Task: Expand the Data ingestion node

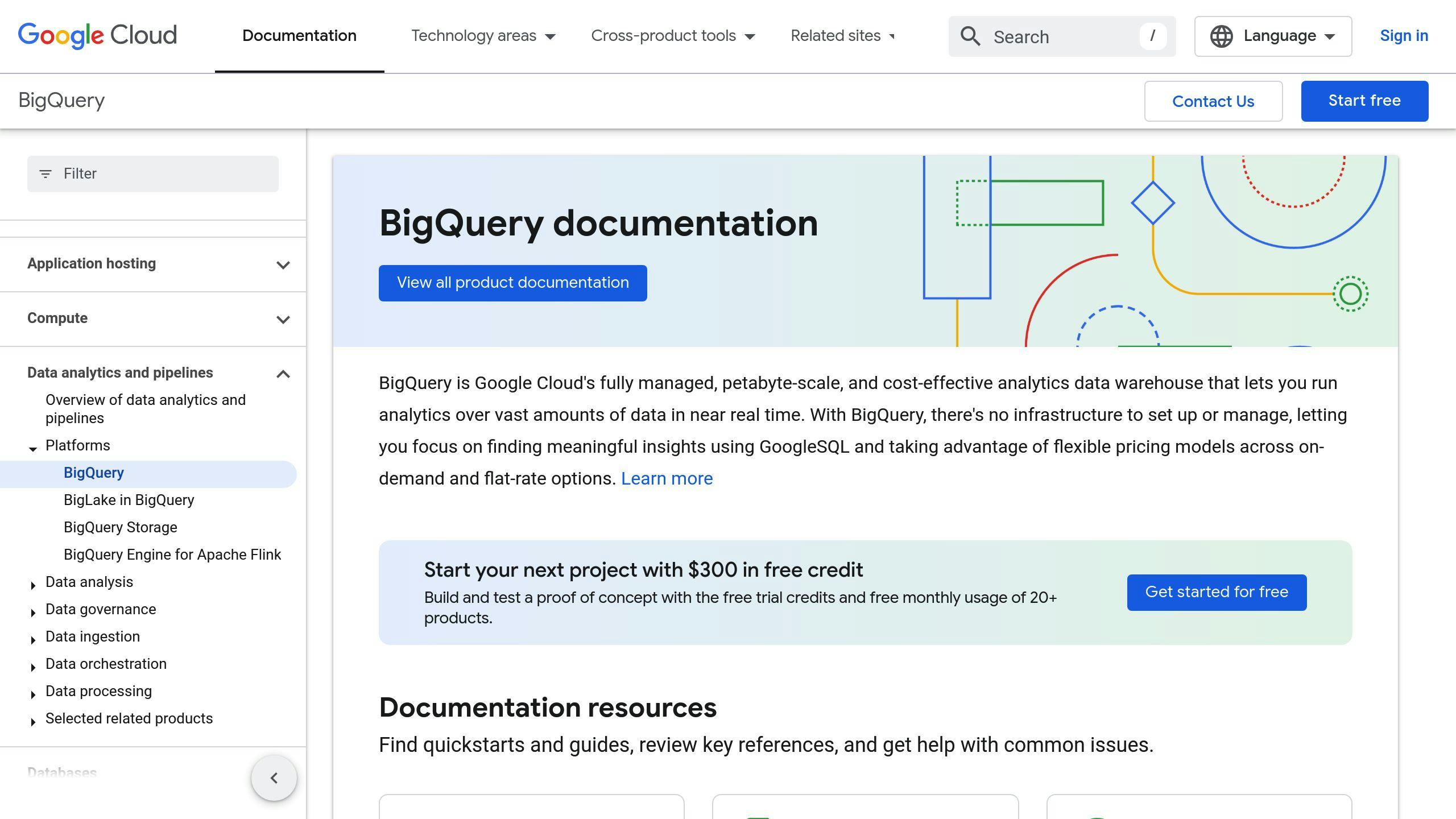Action: (33, 639)
